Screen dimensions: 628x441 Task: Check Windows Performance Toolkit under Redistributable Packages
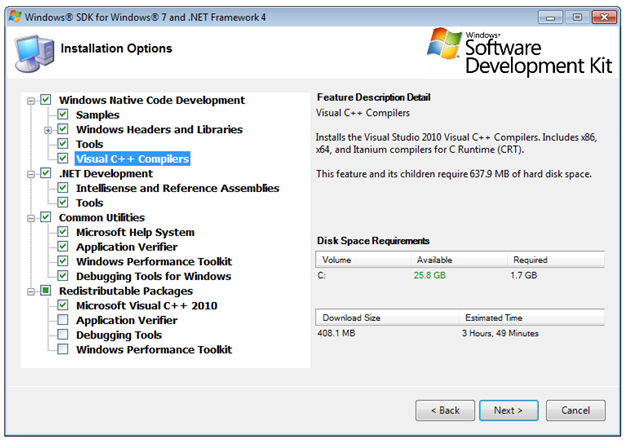(62, 349)
